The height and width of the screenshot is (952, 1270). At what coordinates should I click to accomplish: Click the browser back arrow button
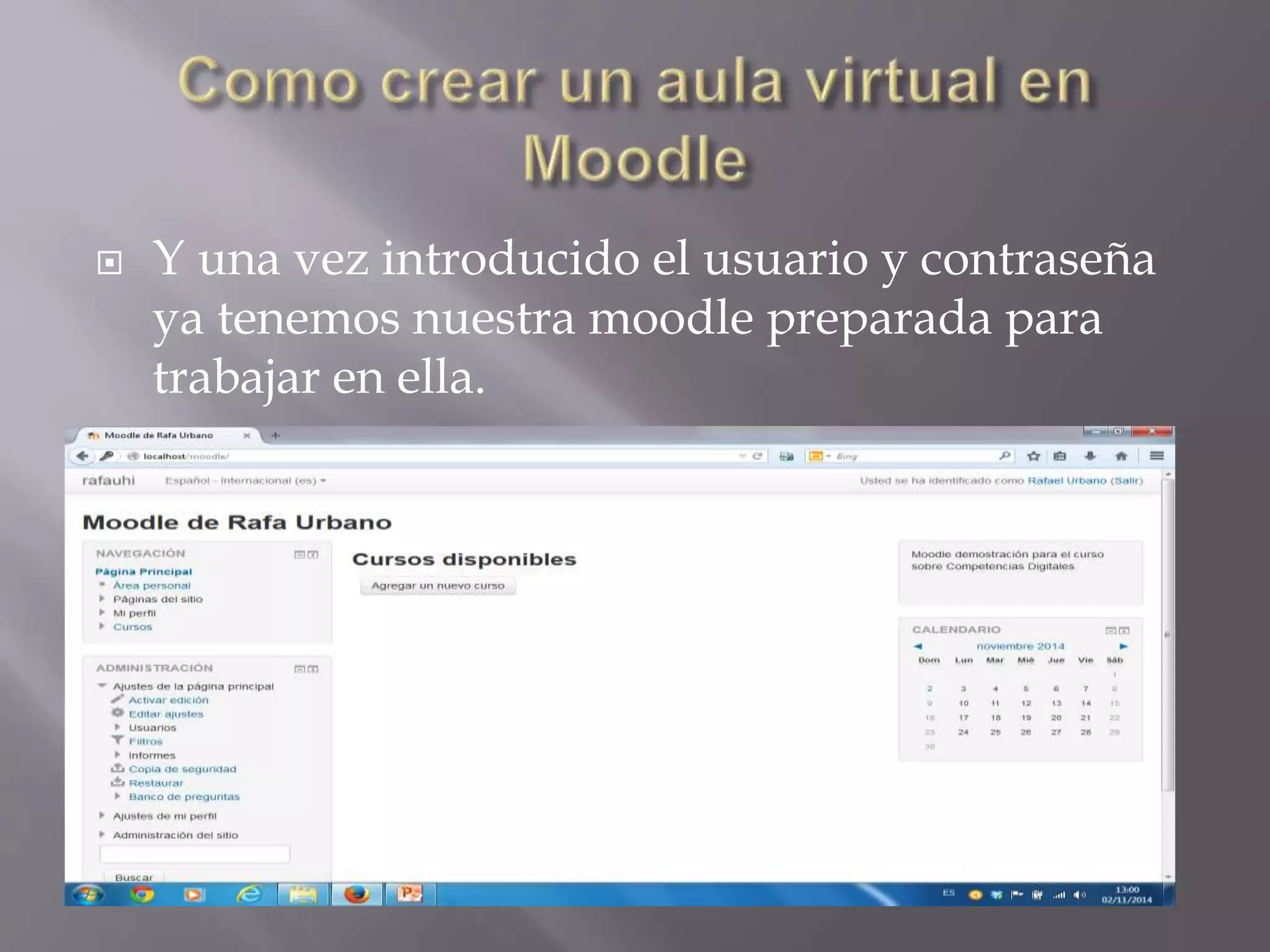coord(82,456)
